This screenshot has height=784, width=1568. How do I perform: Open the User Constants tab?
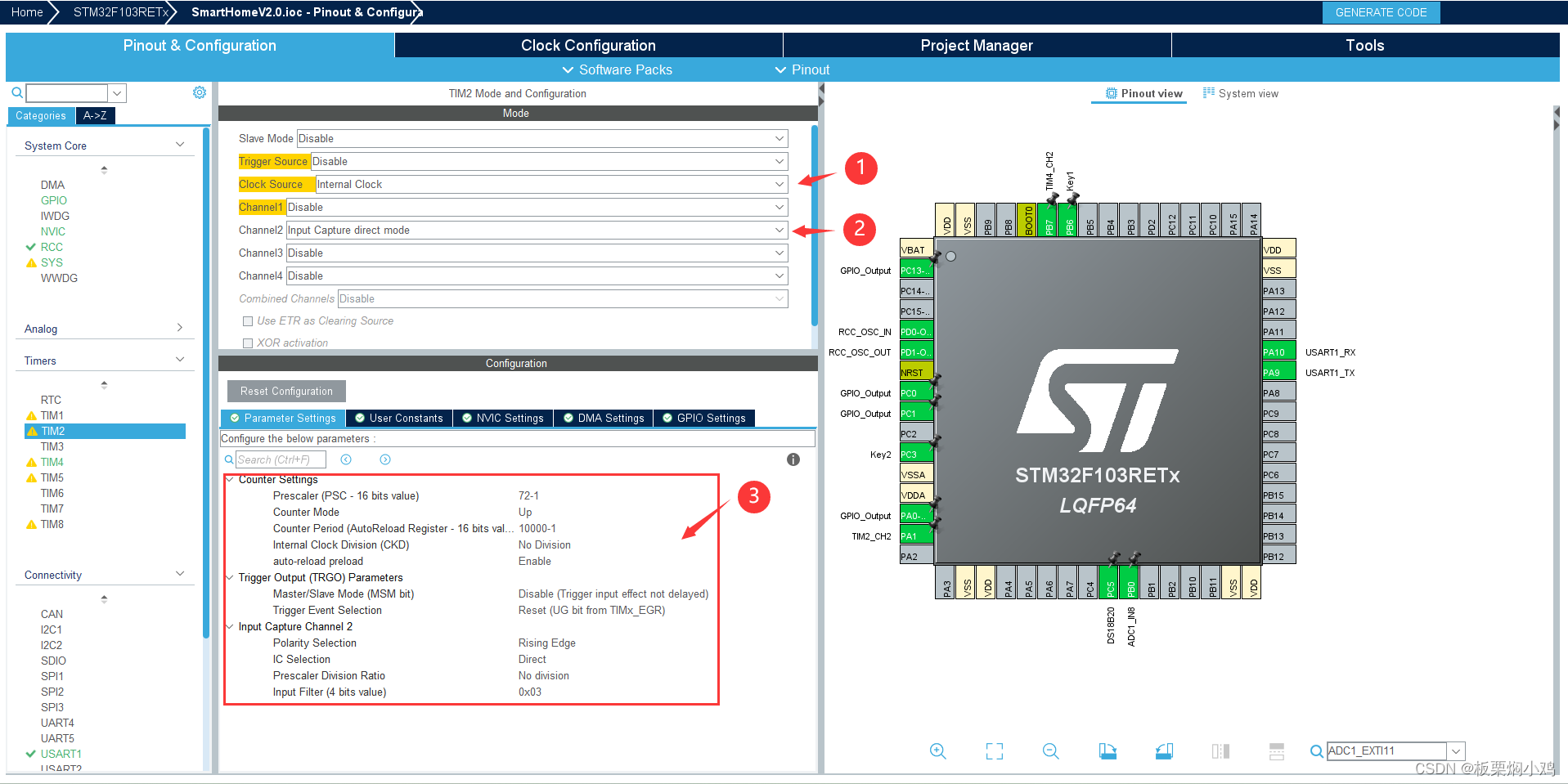tap(398, 418)
